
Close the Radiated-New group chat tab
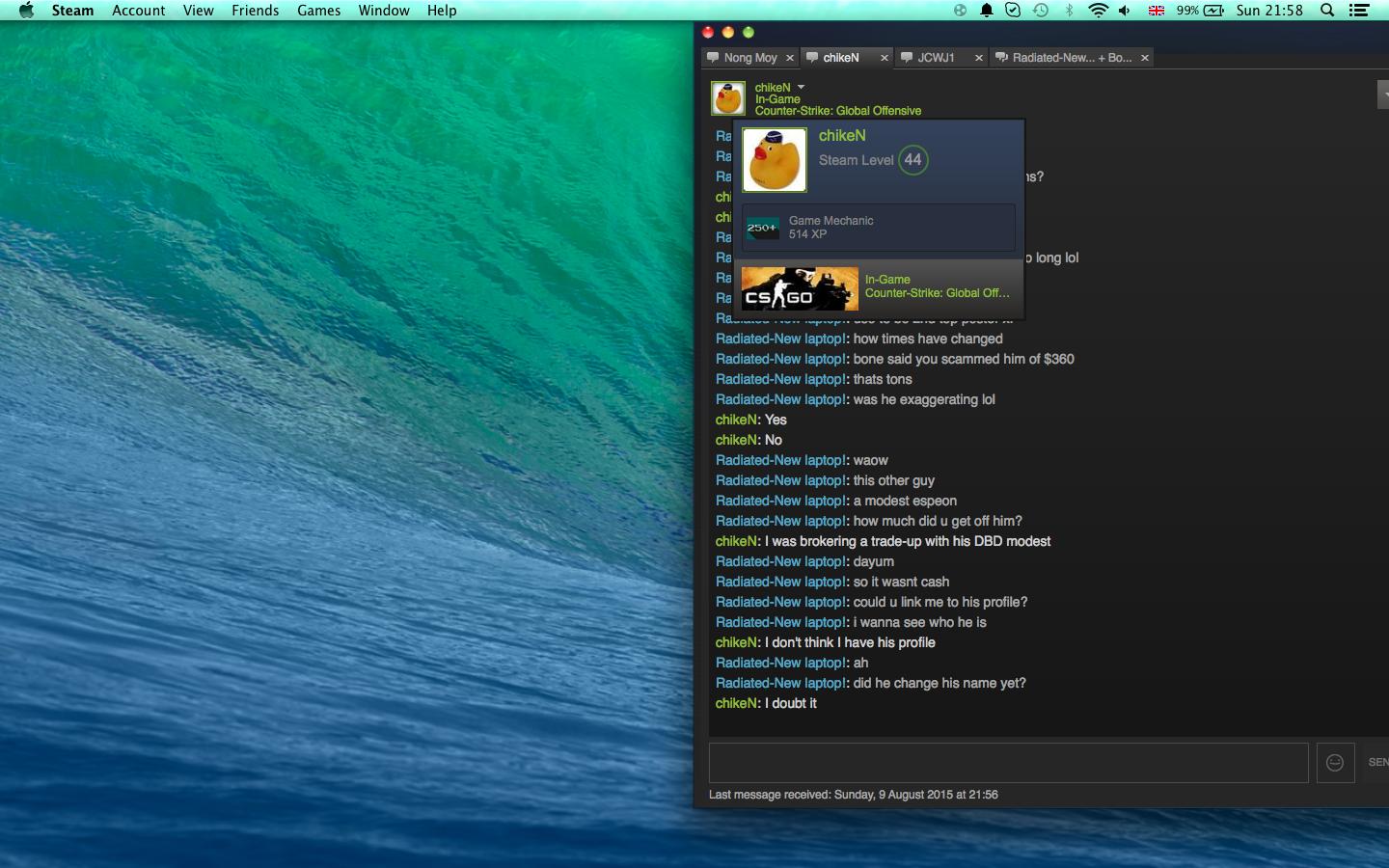point(1145,58)
